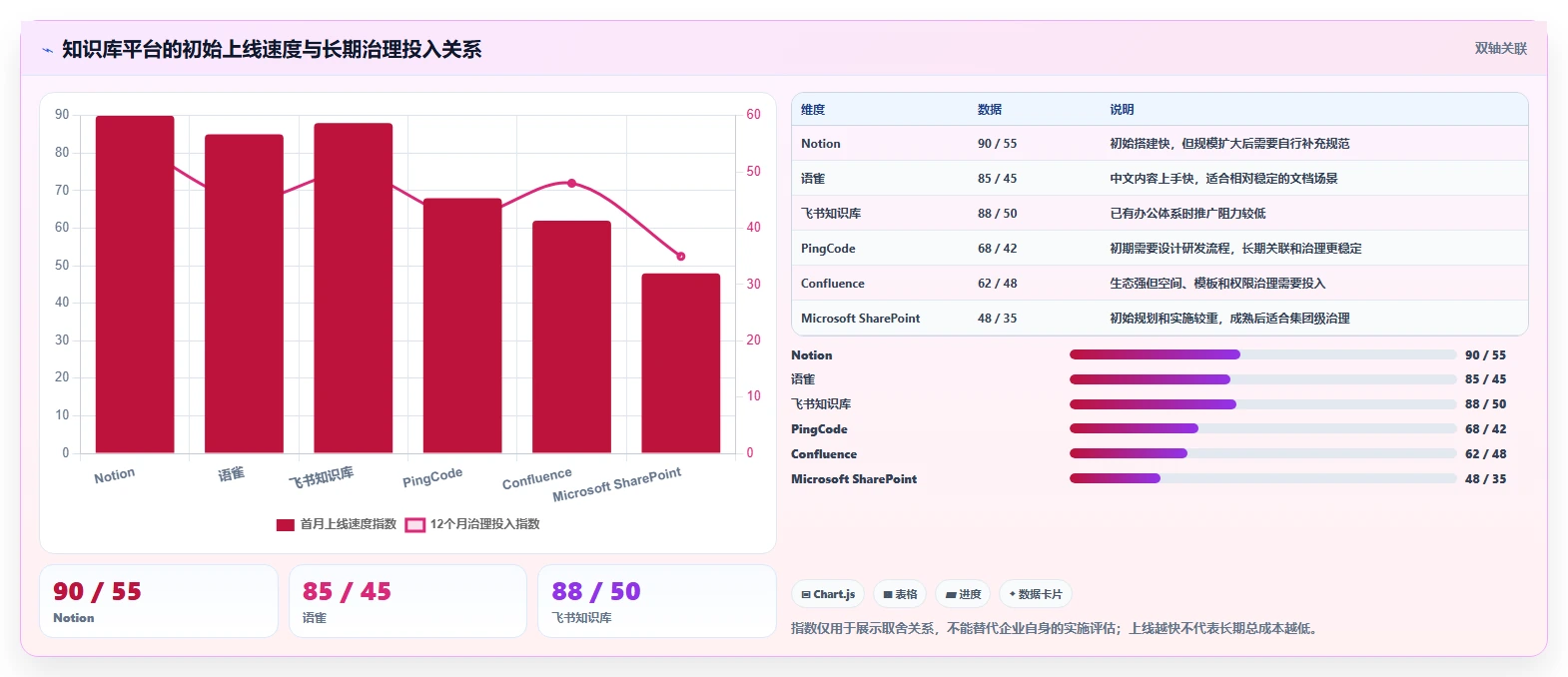Image resolution: width=1568 pixels, height=677 pixels.
Task: Click the Notion progress bar
Action: tap(1262, 354)
